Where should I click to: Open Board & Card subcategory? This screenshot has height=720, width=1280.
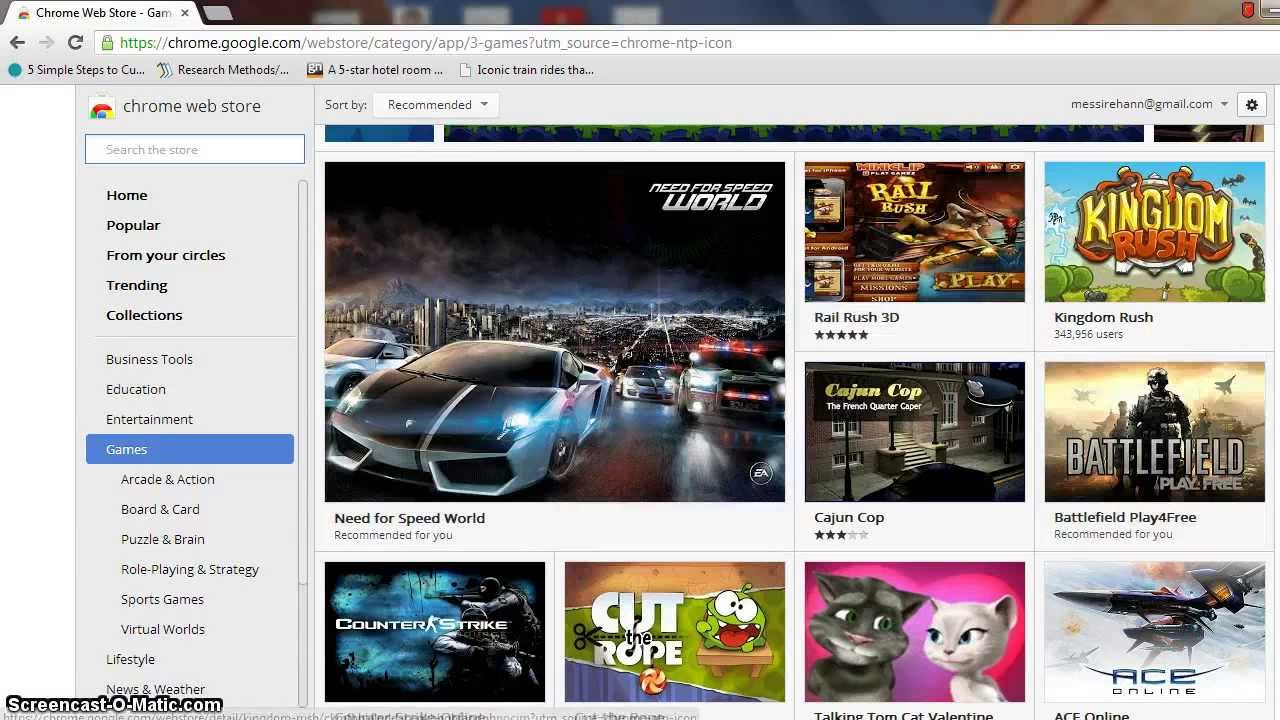[160, 509]
